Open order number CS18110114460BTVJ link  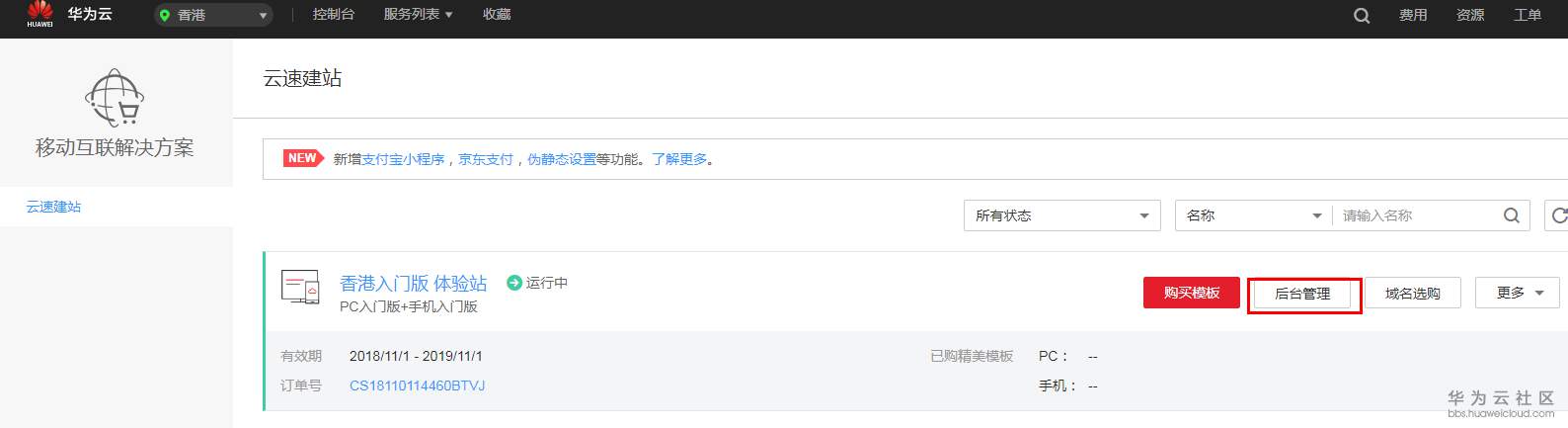pyautogui.click(x=417, y=385)
